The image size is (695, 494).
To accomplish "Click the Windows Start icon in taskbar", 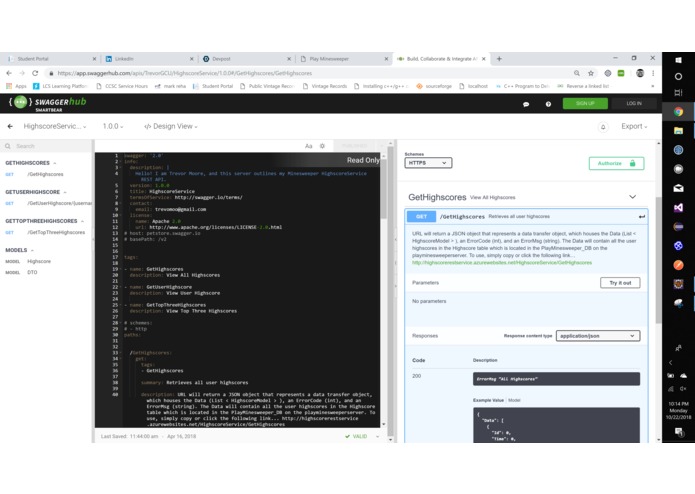I will (678, 60).
